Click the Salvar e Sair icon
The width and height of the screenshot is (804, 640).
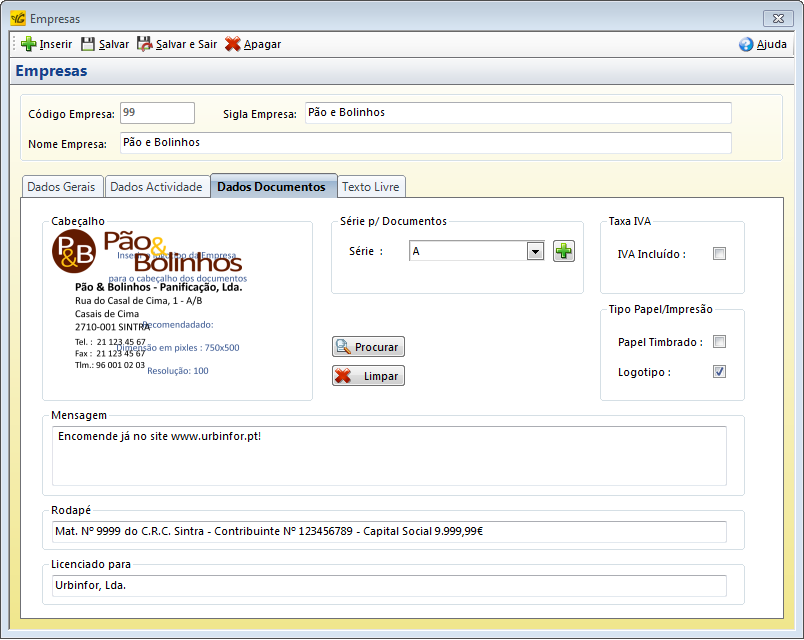[x=145, y=44]
